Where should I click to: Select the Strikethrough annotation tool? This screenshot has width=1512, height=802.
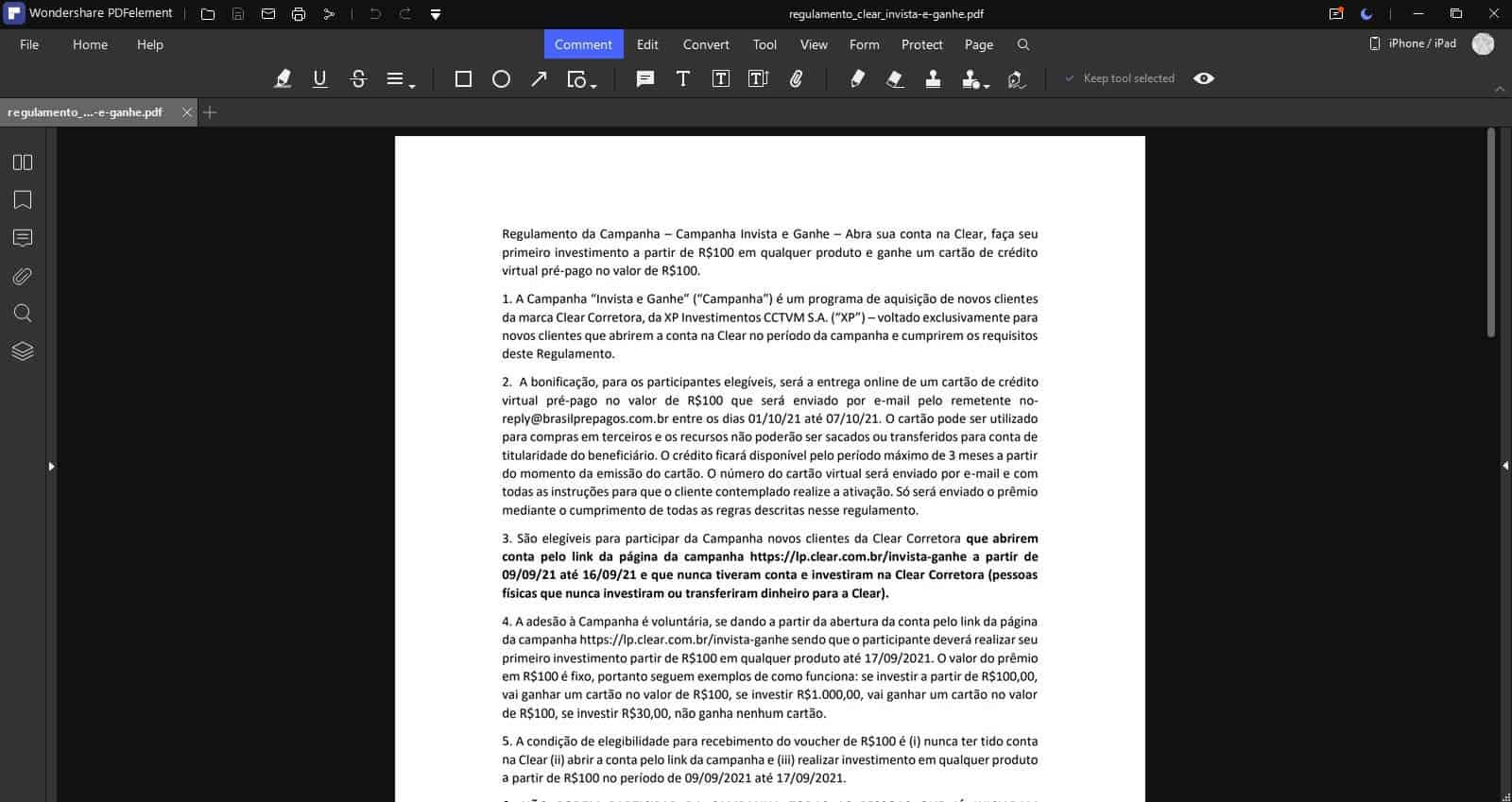click(x=358, y=78)
